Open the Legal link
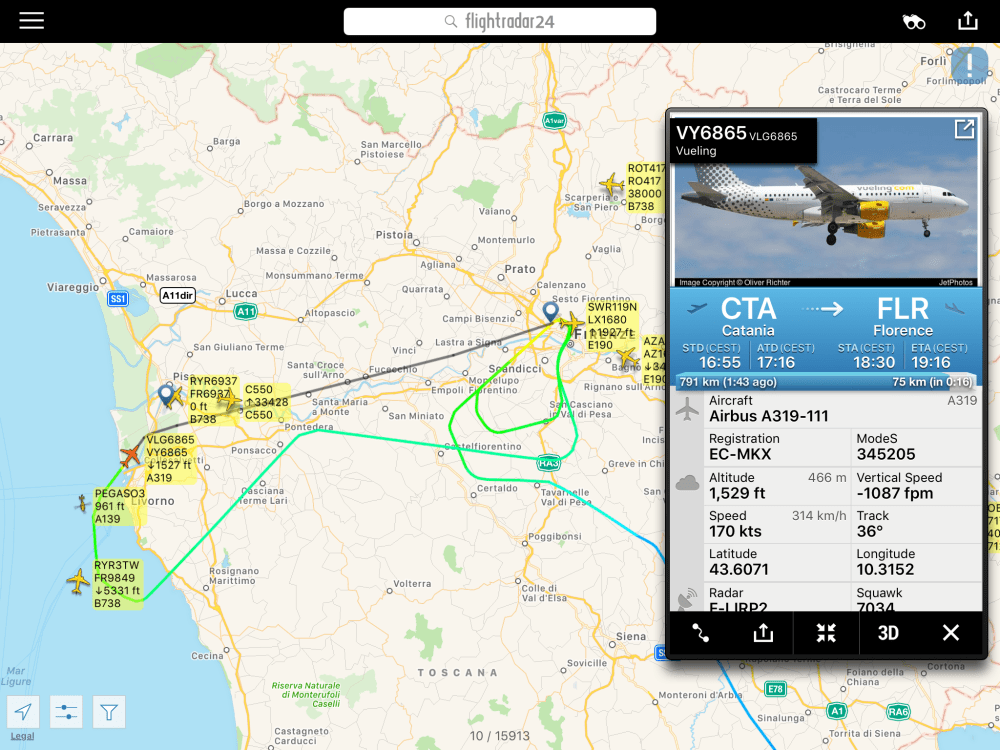Image resolution: width=1000 pixels, height=750 pixels. (22, 736)
